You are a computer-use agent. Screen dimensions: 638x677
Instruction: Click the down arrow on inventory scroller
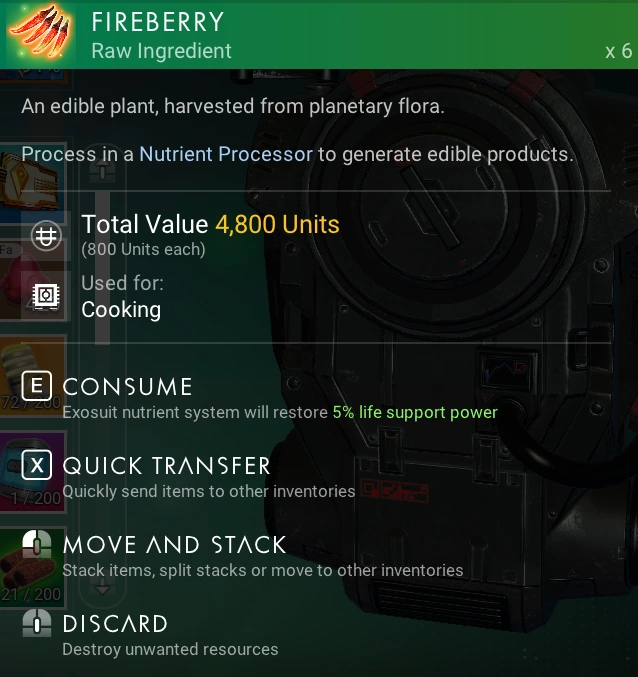[x=102, y=588]
